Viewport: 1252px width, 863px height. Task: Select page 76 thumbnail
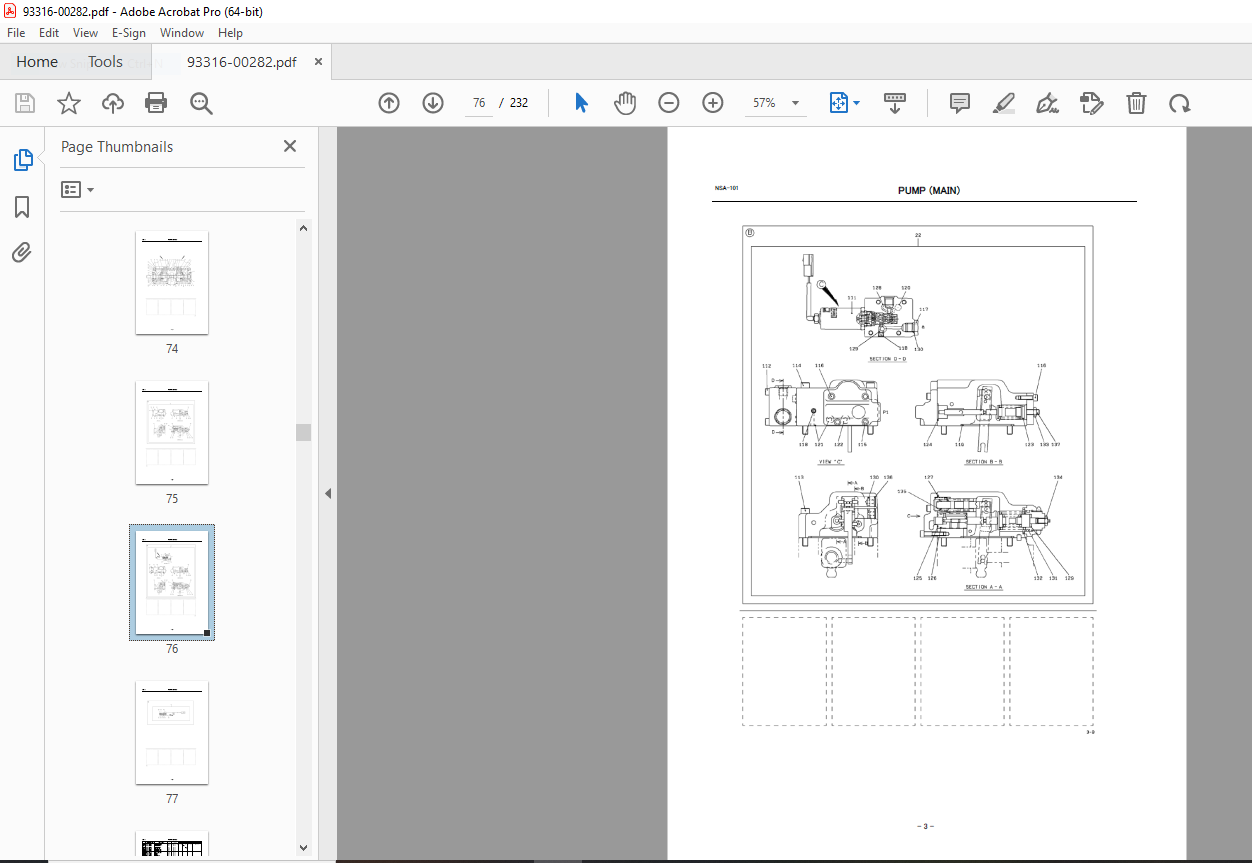point(172,583)
